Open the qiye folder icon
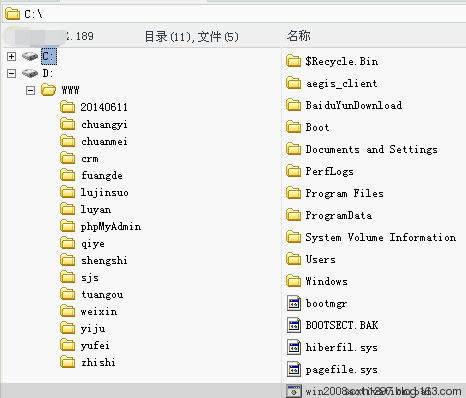The height and width of the screenshot is (398, 466). [68, 243]
